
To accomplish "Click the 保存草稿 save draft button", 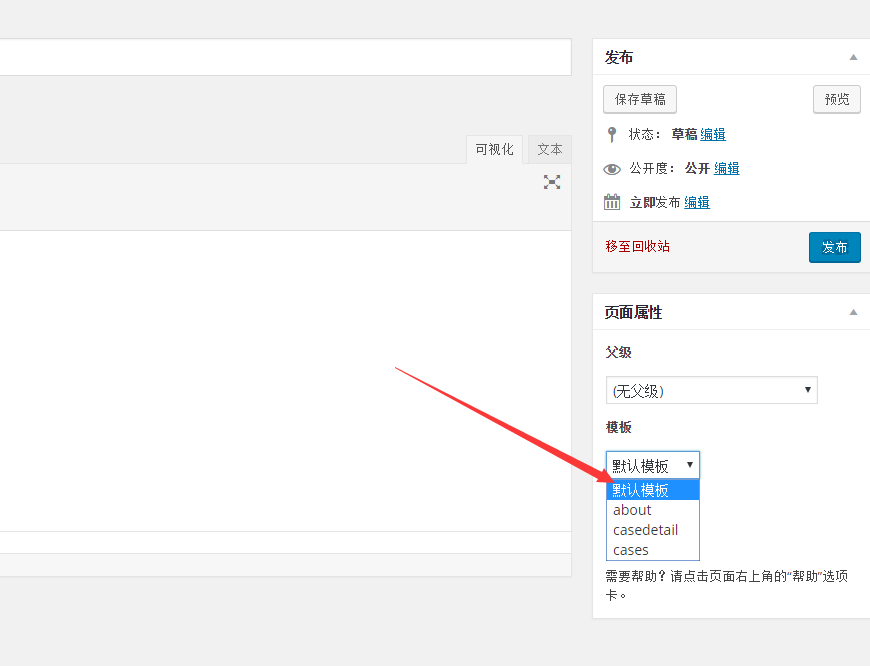I will pos(639,99).
